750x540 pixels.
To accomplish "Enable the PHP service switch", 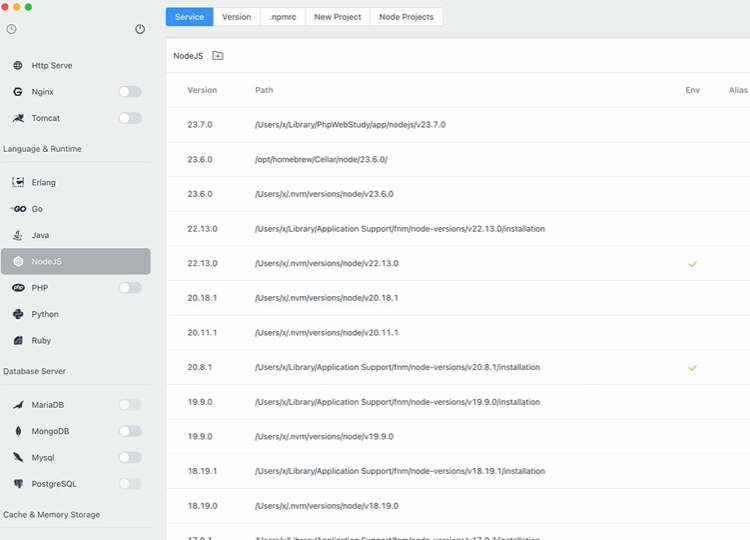I will click(130, 288).
